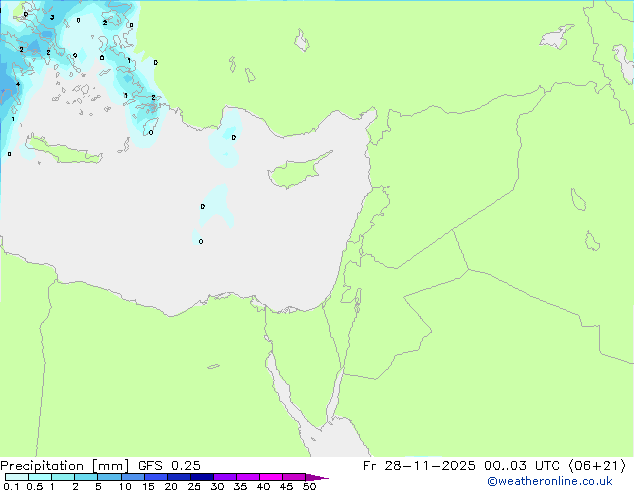Click the "(06+21)" forecast run label
Screen dimensions: 634x490
click(597, 466)
